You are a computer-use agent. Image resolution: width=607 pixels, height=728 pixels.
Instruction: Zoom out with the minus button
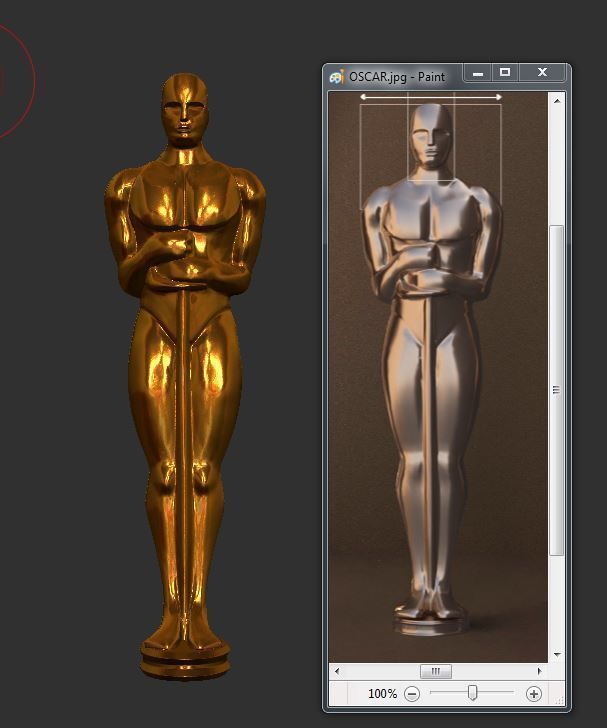[x=412, y=694]
